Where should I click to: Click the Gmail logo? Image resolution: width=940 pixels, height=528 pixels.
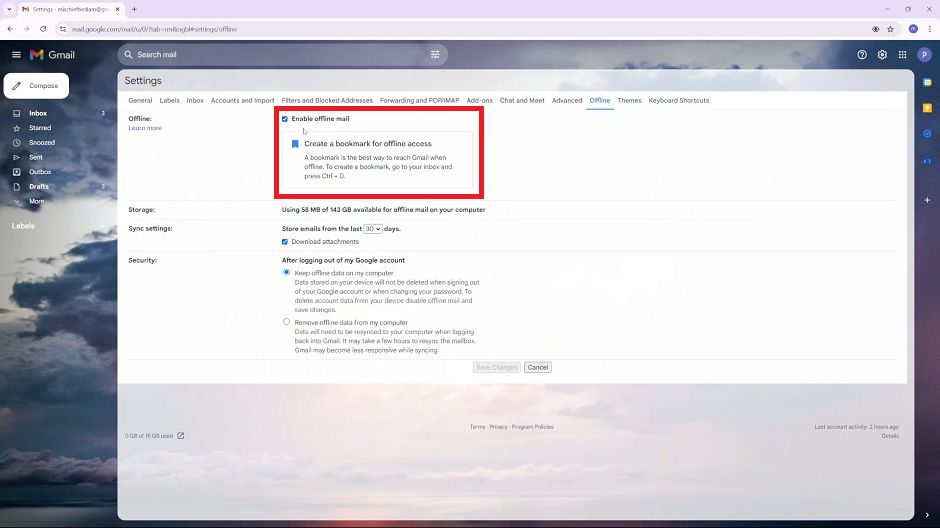click(x=52, y=55)
